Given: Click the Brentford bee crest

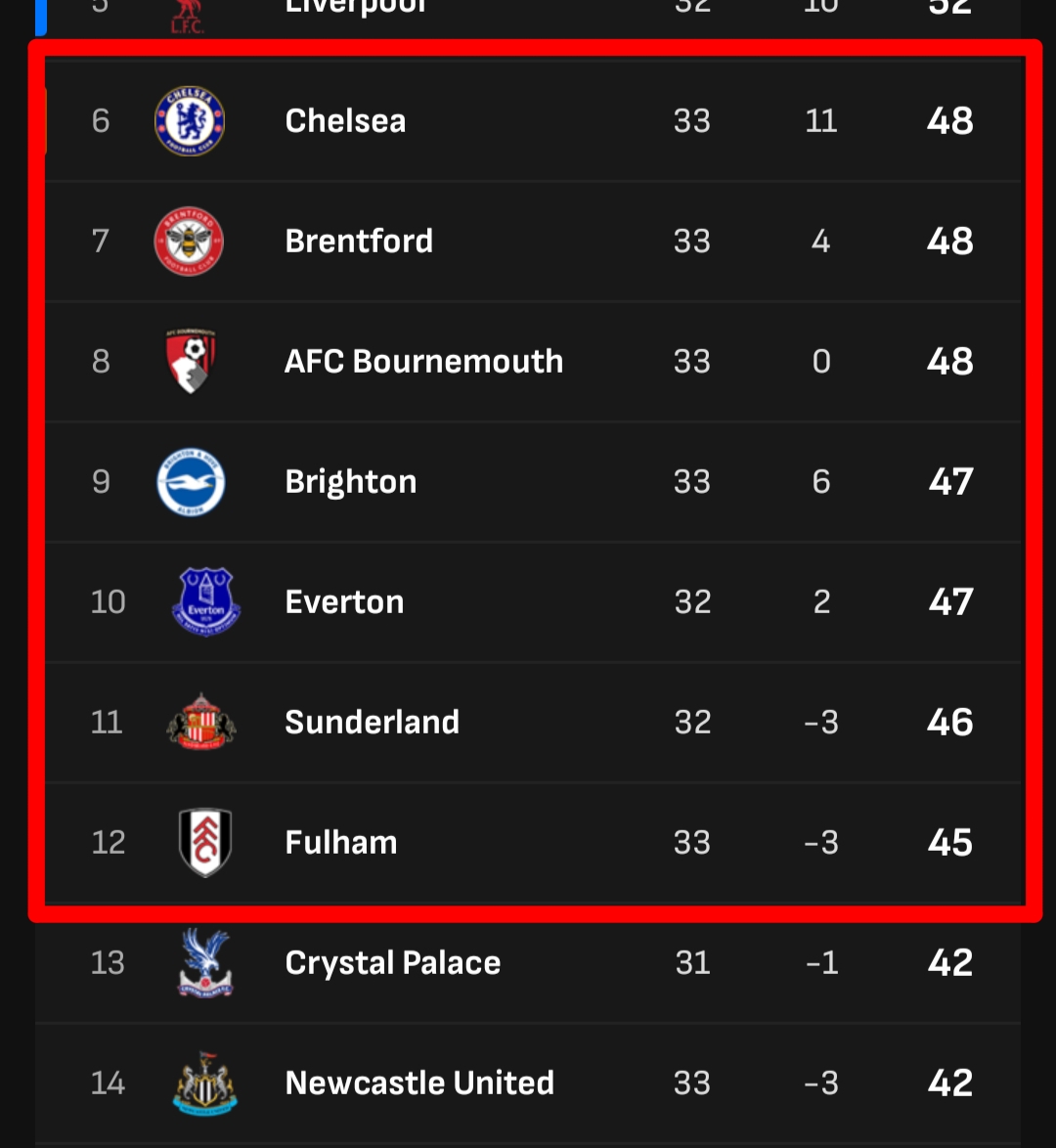Looking at the screenshot, I should click(x=190, y=242).
